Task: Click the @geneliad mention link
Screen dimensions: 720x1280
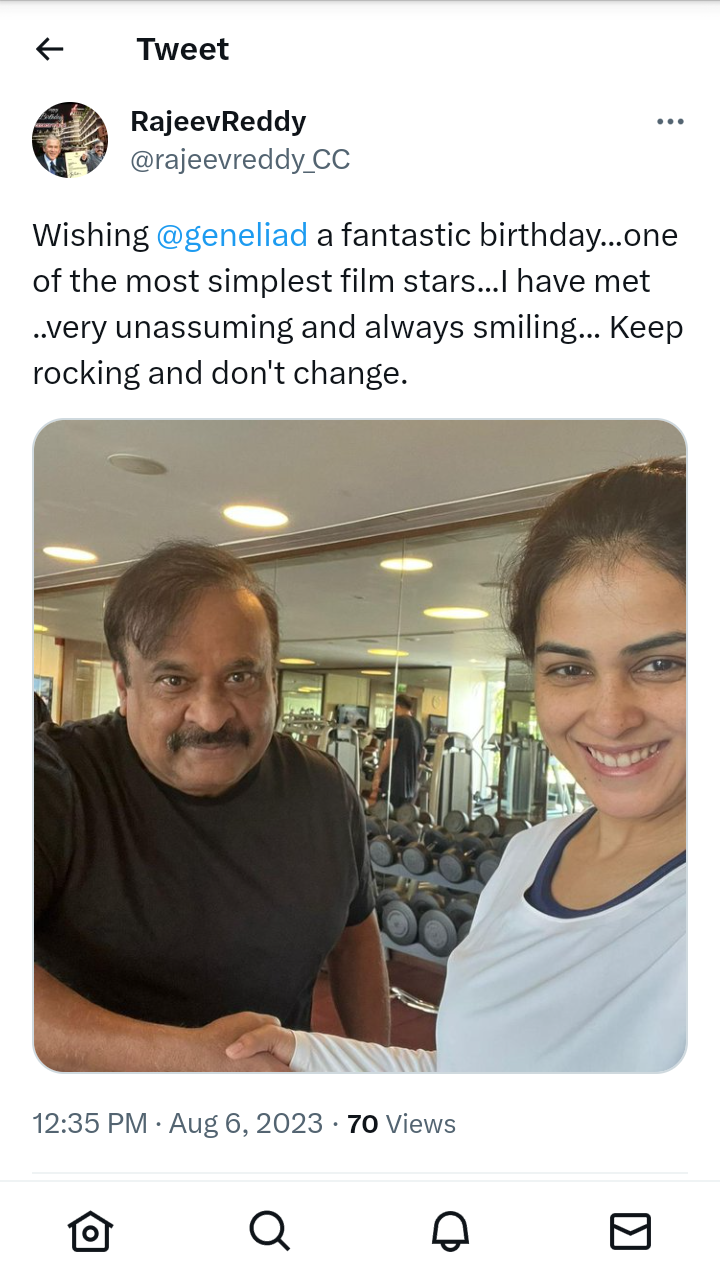Action: [232, 235]
